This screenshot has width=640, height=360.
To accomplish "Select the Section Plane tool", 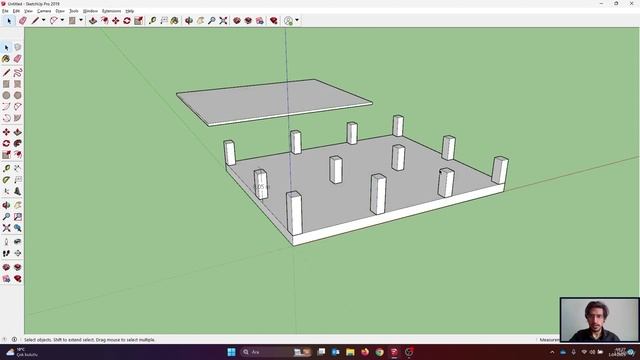I will (x=18, y=253).
